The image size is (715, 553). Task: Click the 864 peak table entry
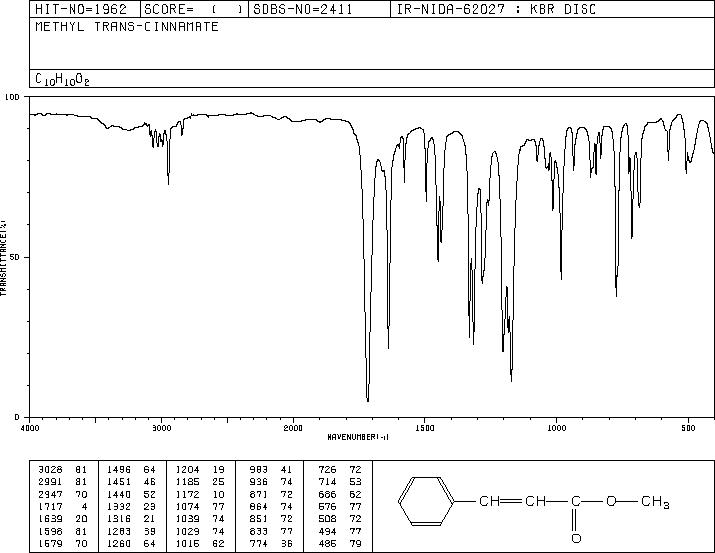[x=271, y=506]
